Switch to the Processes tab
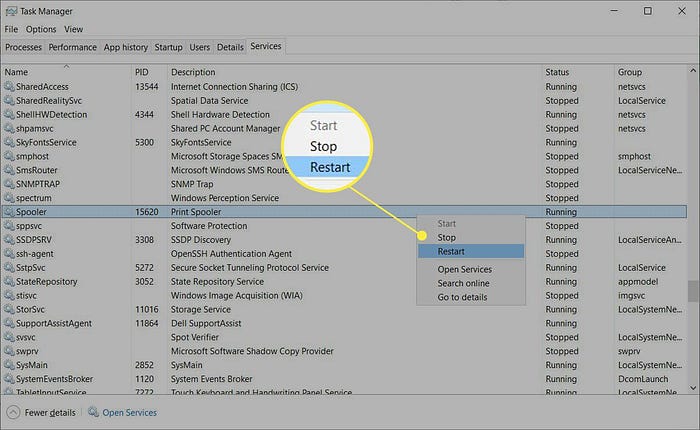Viewport: 700px width, 430px height. pyautogui.click(x=23, y=47)
